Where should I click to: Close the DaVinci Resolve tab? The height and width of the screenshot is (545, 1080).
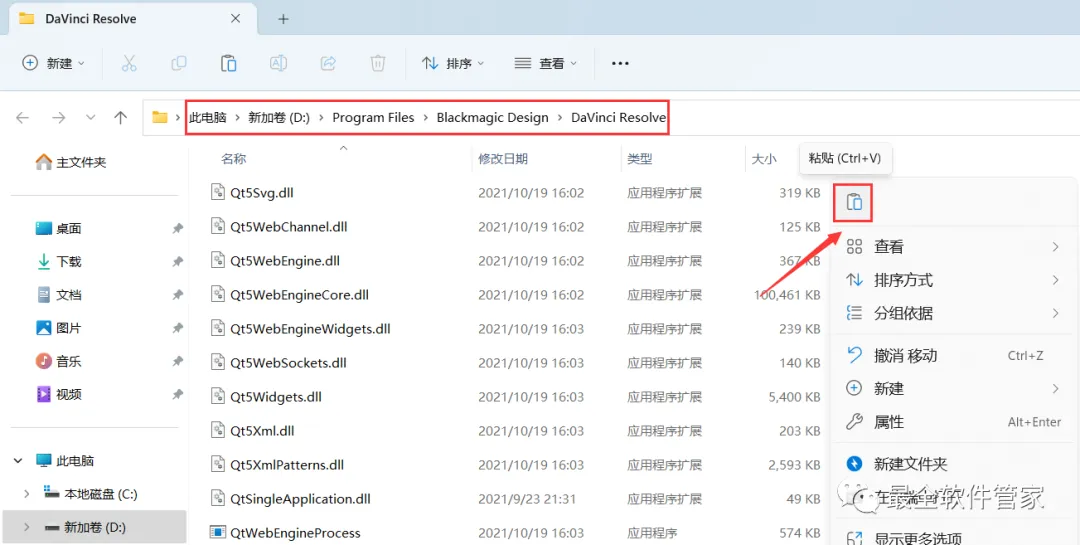pos(236,19)
